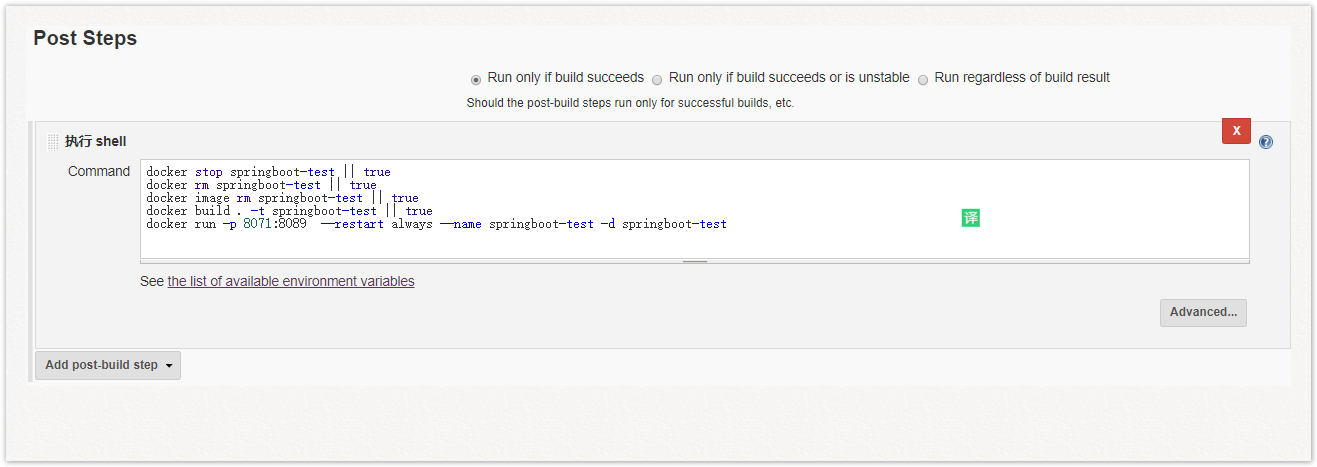Image resolution: width=1317 pixels, height=467 pixels.
Task: Open the Advanced... options
Action: (x=1203, y=312)
